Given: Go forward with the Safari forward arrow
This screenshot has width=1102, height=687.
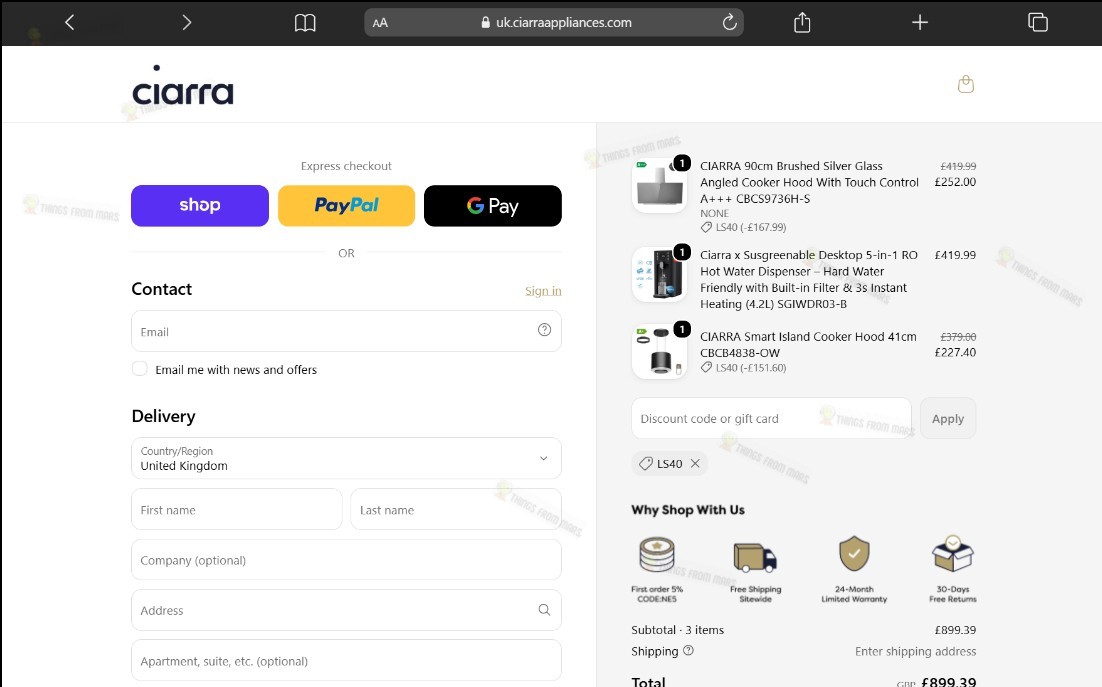Looking at the screenshot, I should 186,22.
